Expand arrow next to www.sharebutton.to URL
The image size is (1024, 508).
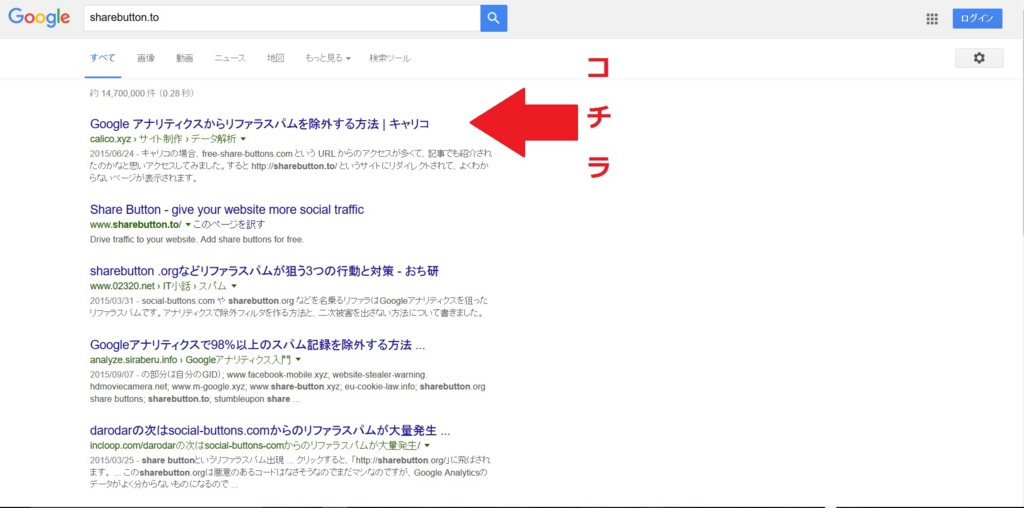click(188, 225)
